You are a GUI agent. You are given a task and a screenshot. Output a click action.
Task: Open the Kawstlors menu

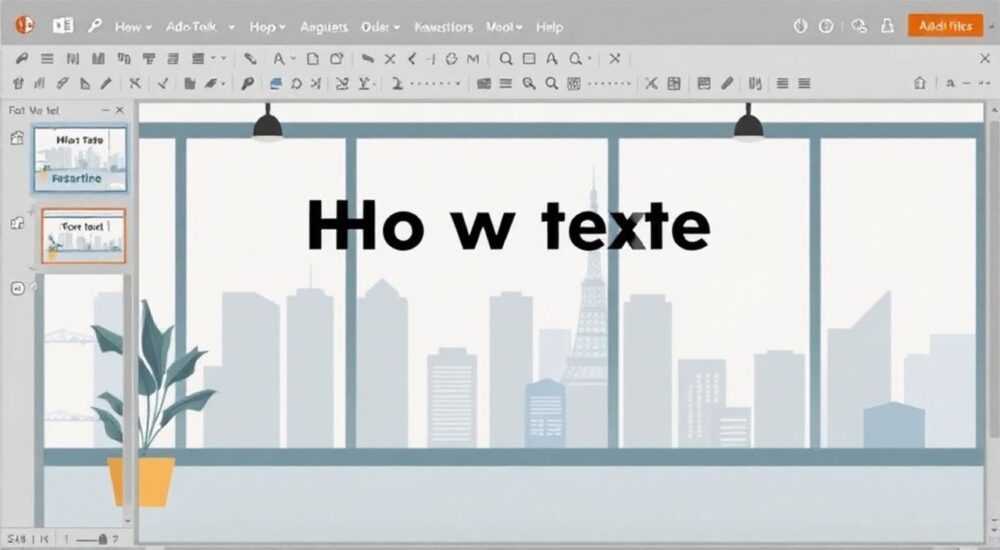click(x=443, y=27)
